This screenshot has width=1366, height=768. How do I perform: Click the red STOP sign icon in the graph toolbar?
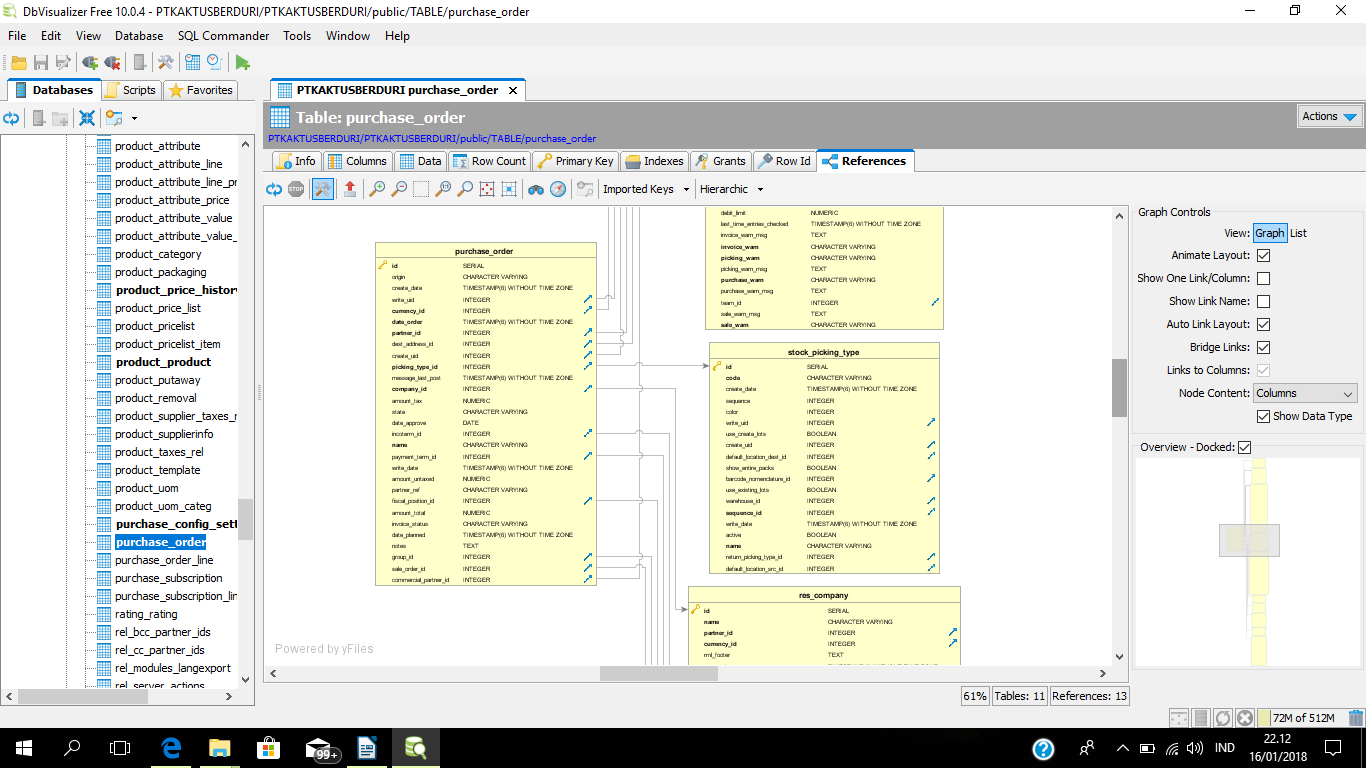[x=296, y=189]
